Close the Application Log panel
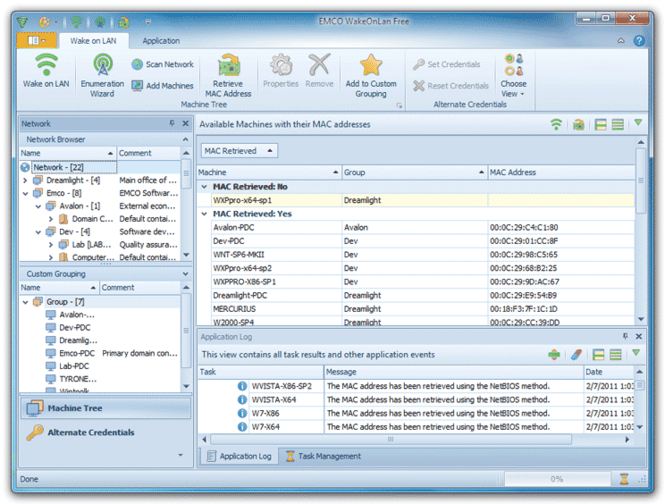The image size is (665, 504). click(639, 336)
